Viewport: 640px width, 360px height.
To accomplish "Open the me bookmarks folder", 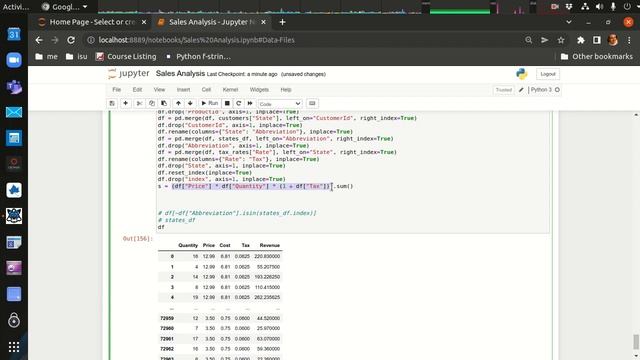I will (47, 56).
